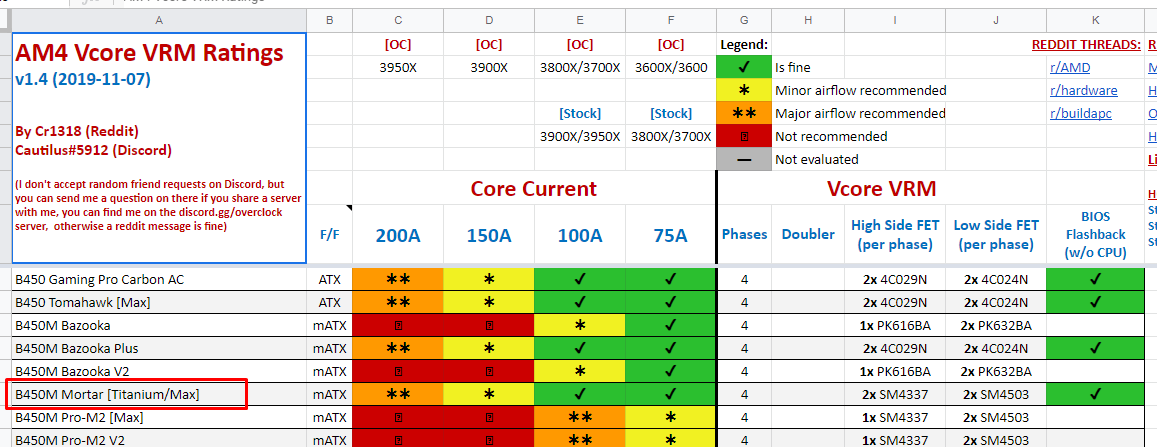Select the B450M Bazooka V2 row name

[159, 371]
